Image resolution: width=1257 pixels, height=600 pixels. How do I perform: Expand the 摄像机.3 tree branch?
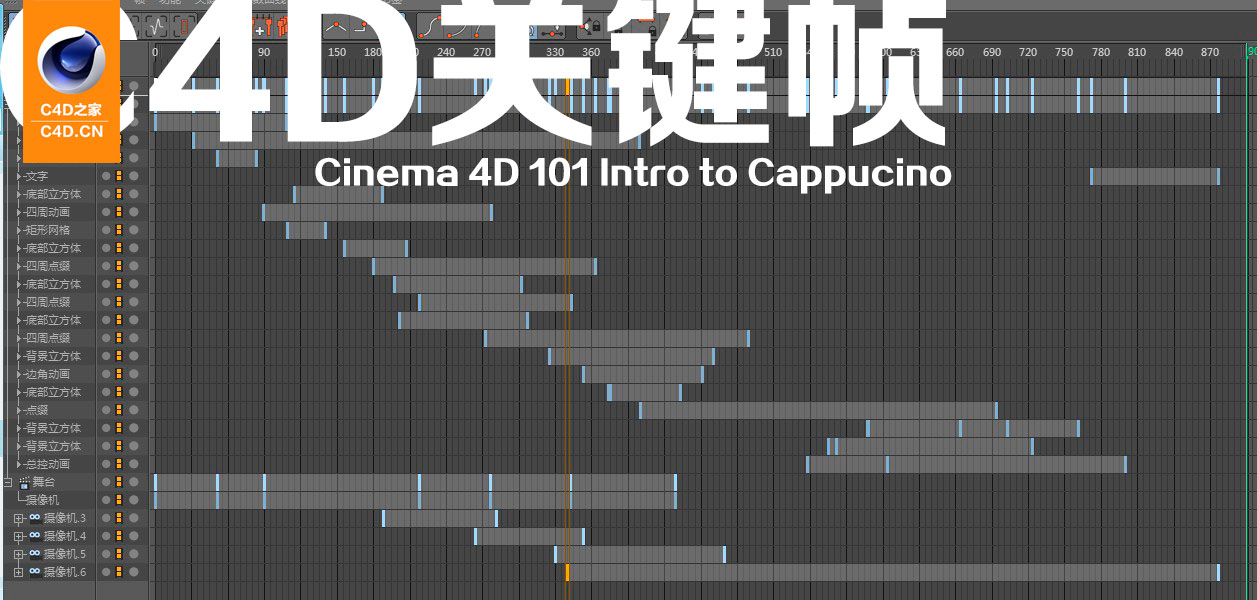point(18,518)
